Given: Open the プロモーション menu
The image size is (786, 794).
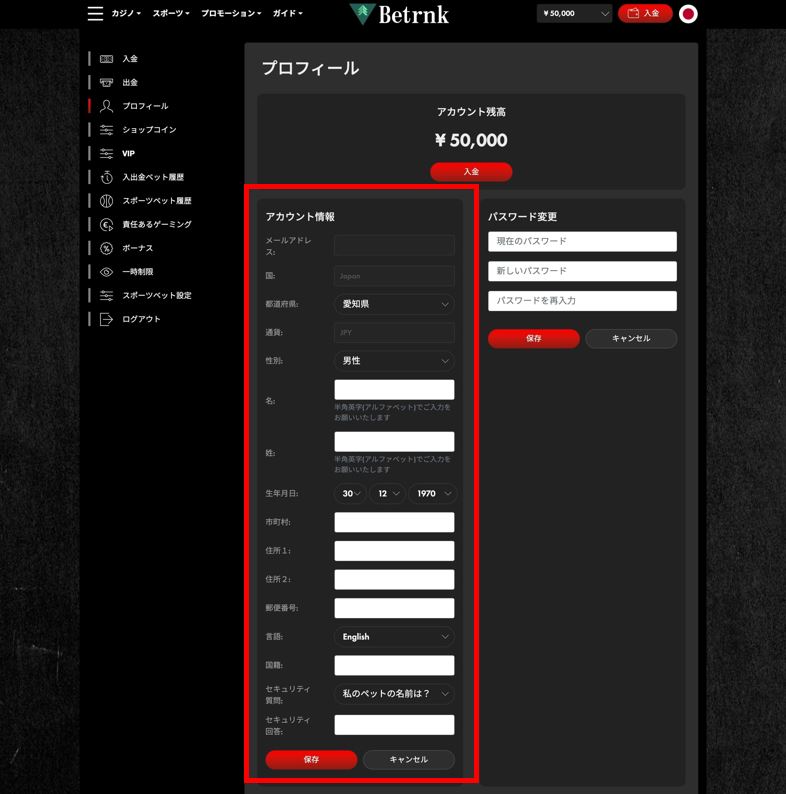Looking at the screenshot, I should [x=231, y=13].
